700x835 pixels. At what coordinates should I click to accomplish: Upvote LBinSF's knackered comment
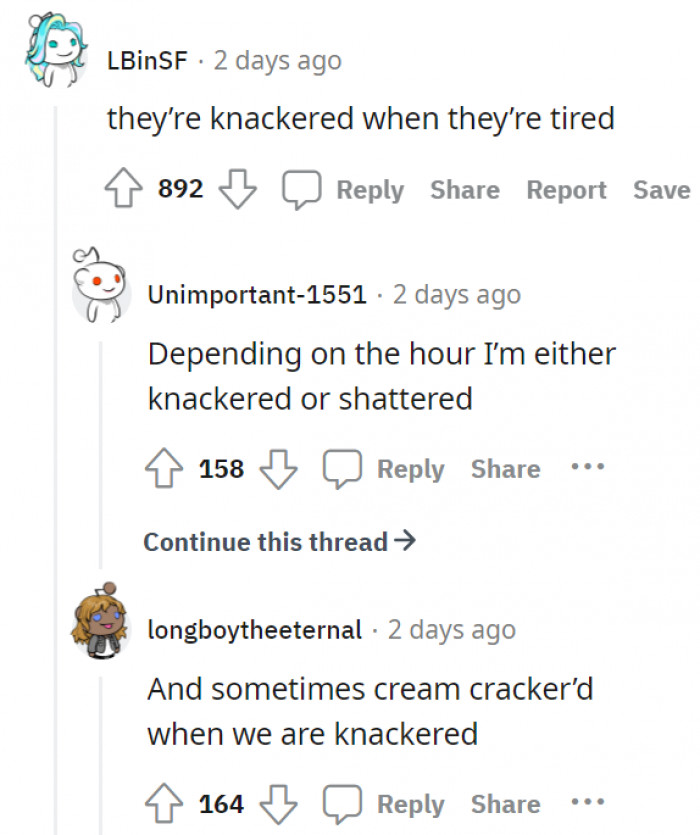123,188
